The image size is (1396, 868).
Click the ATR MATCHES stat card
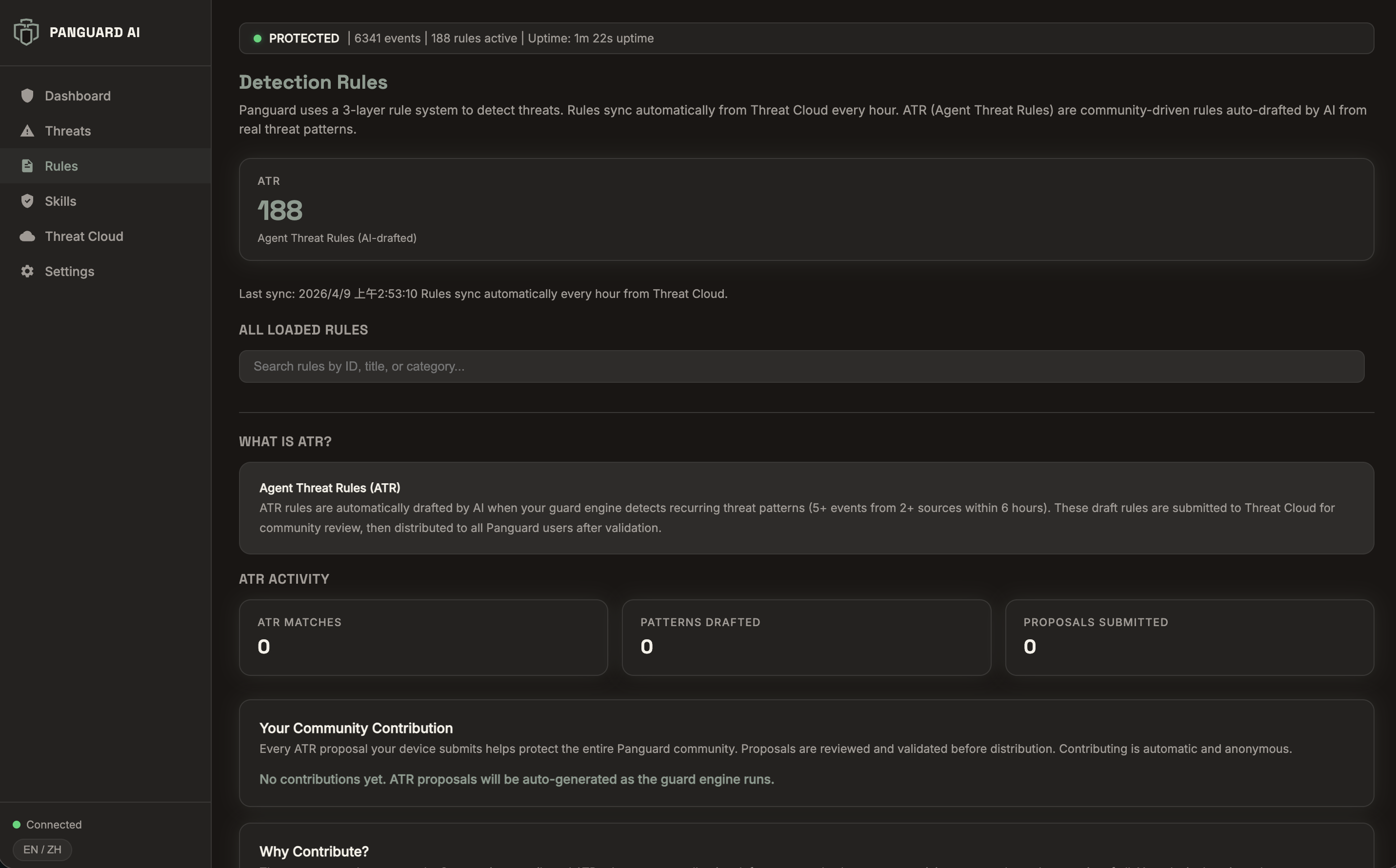423,638
